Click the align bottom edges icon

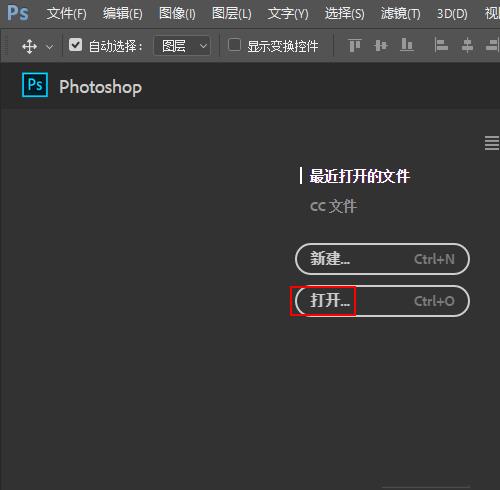pos(407,45)
